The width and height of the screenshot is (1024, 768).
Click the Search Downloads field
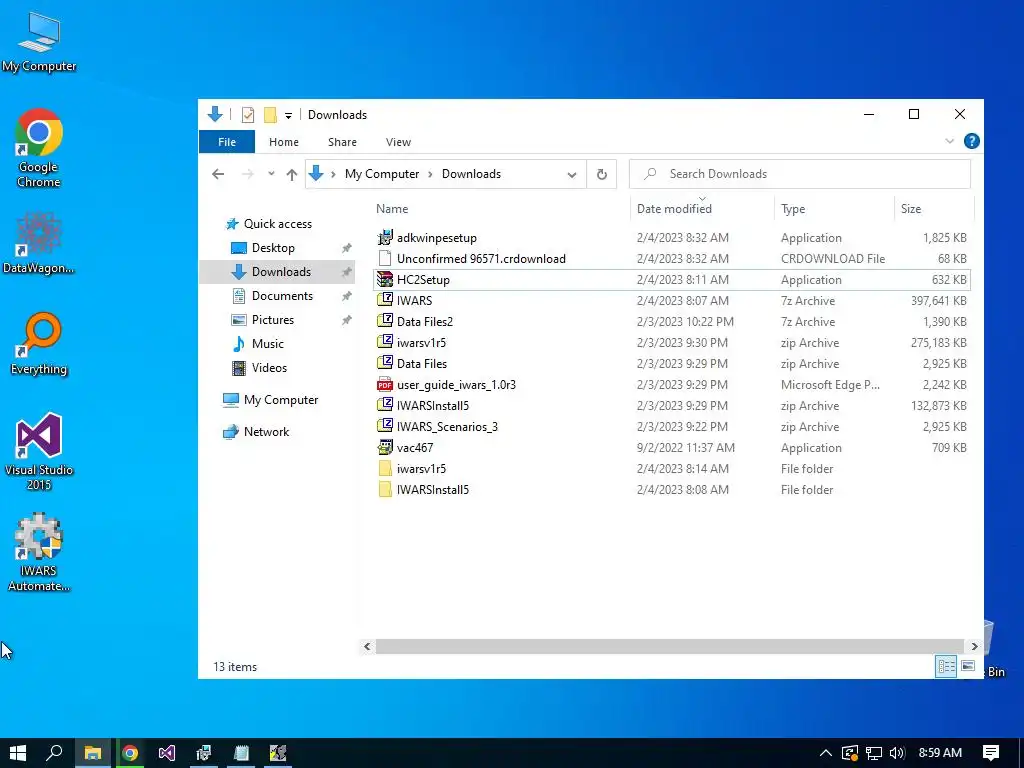click(x=800, y=174)
